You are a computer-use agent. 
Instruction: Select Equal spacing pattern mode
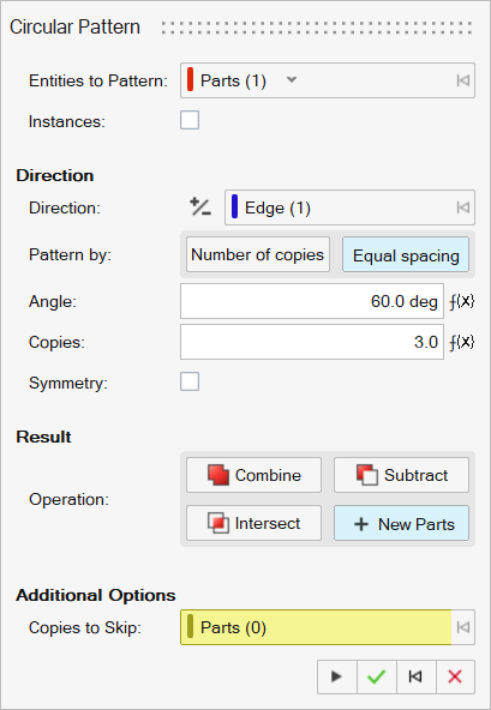pyautogui.click(x=405, y=254)
